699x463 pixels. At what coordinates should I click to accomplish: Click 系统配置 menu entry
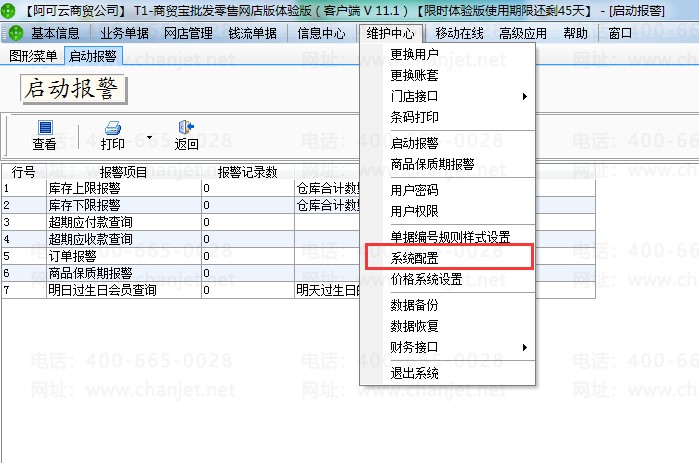tap(448, 258)
